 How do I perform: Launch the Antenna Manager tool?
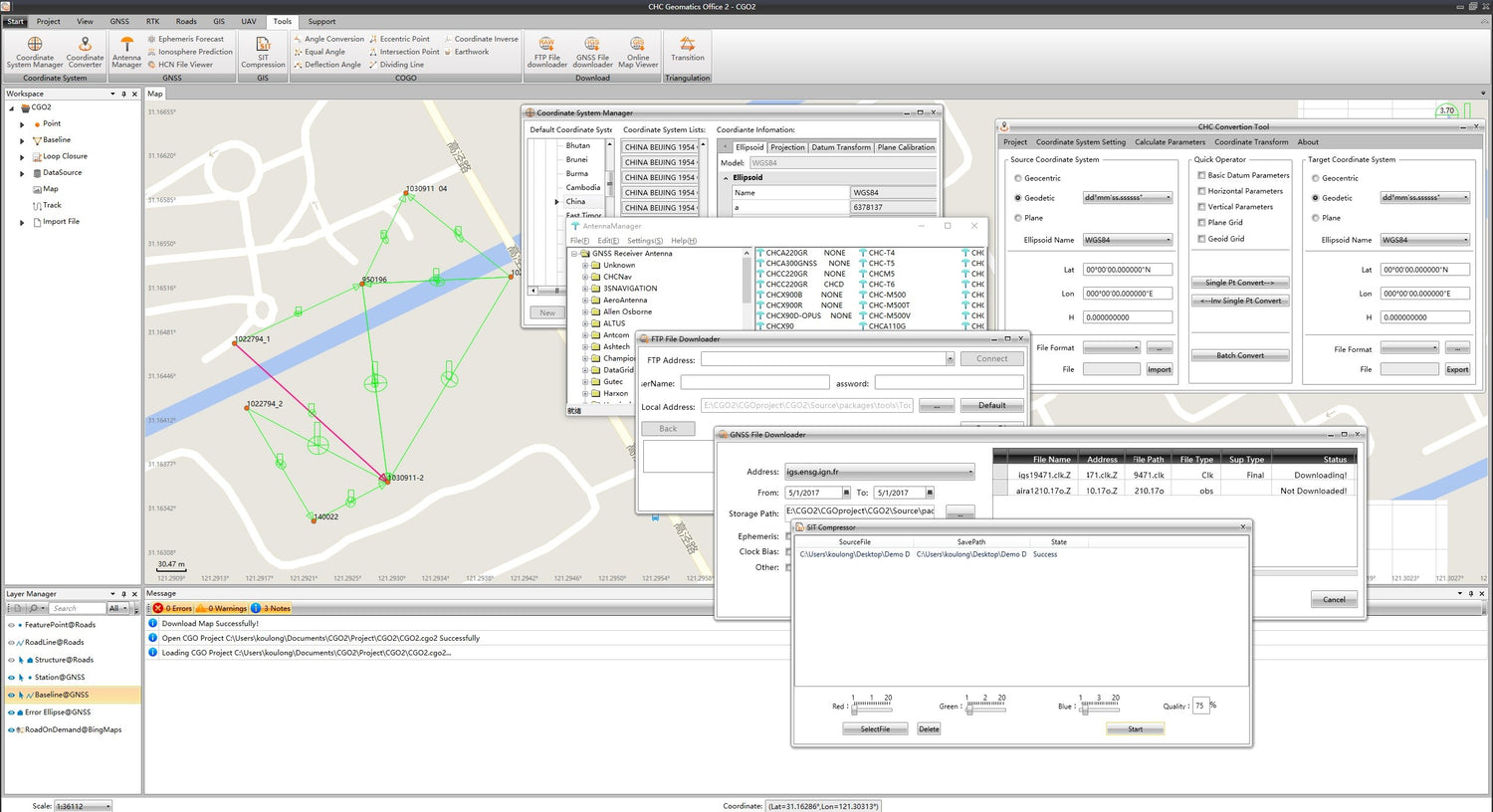(x=125, y=51)
